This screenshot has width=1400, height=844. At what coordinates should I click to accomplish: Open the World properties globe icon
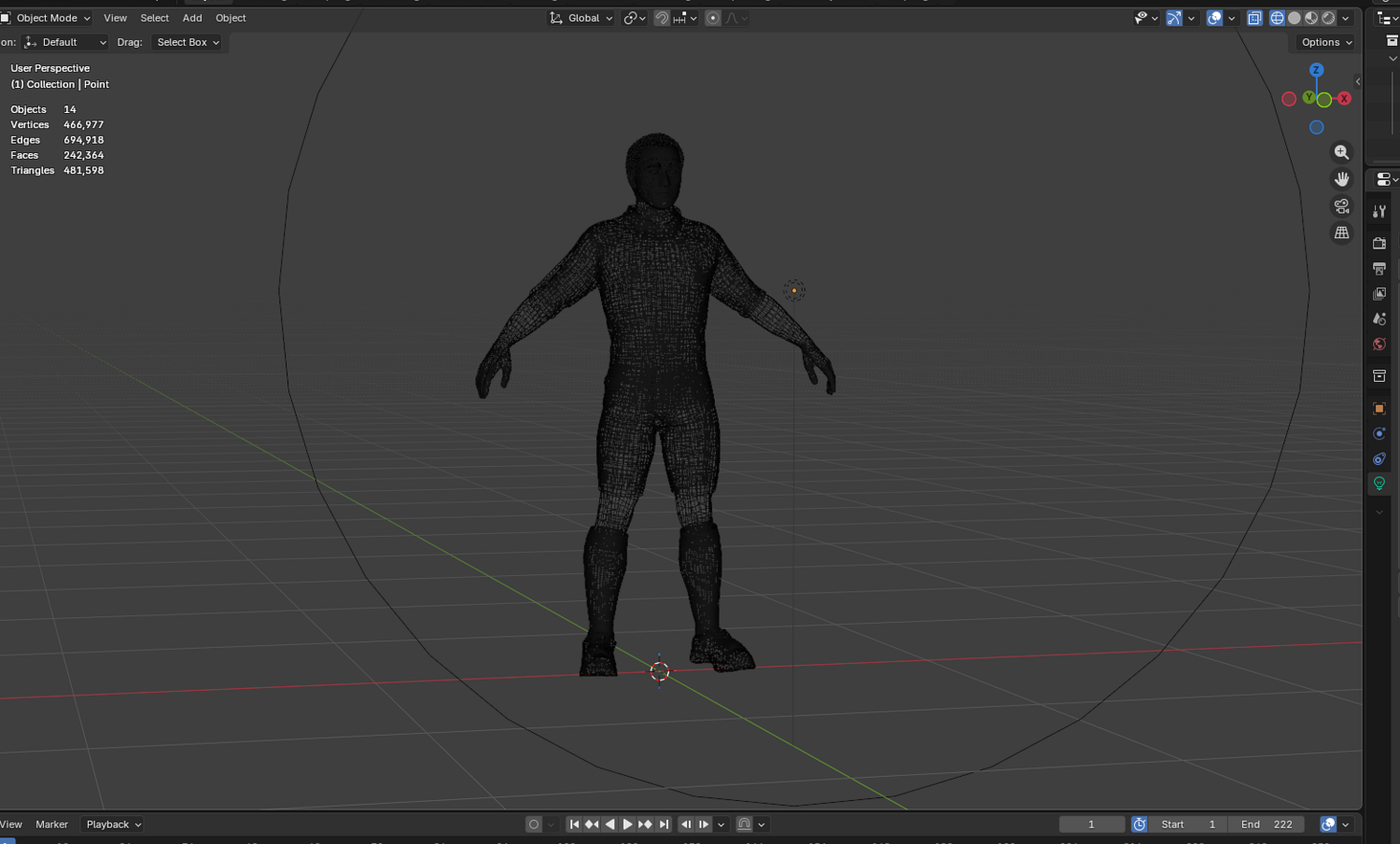(x=1379, y=345)
